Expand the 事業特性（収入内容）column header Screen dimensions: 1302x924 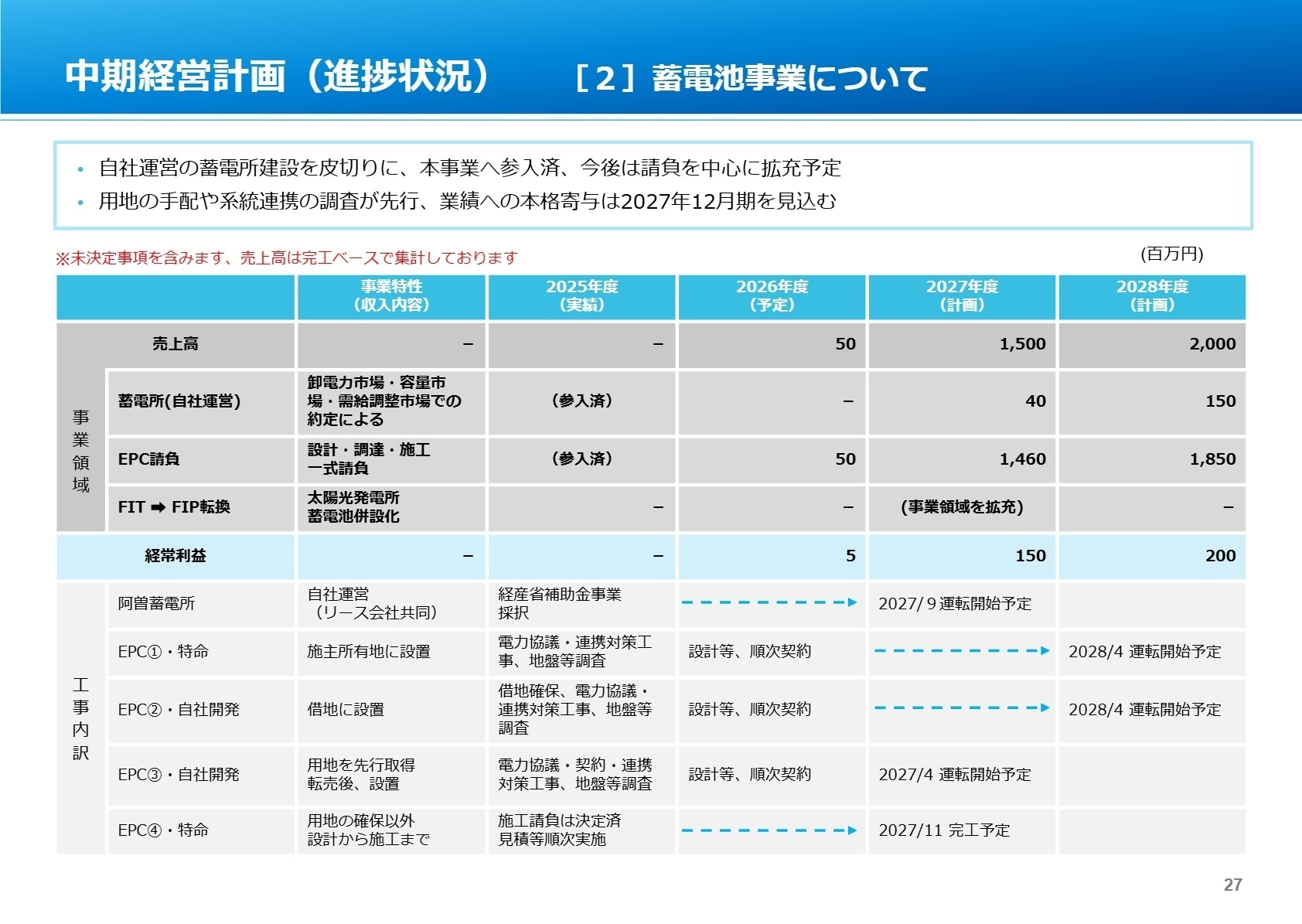390,297
